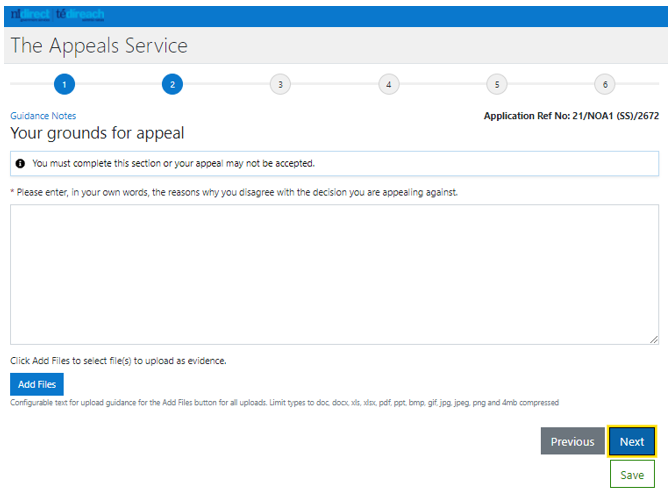Select step 4 circle in progress tracker

tap(389, 84)
